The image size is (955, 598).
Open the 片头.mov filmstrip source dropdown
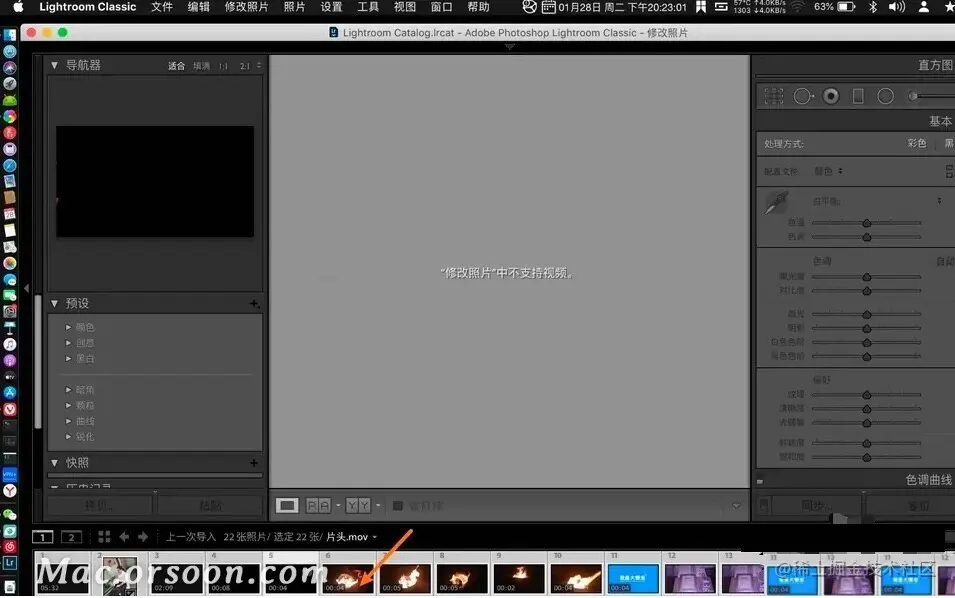point(351,536)
